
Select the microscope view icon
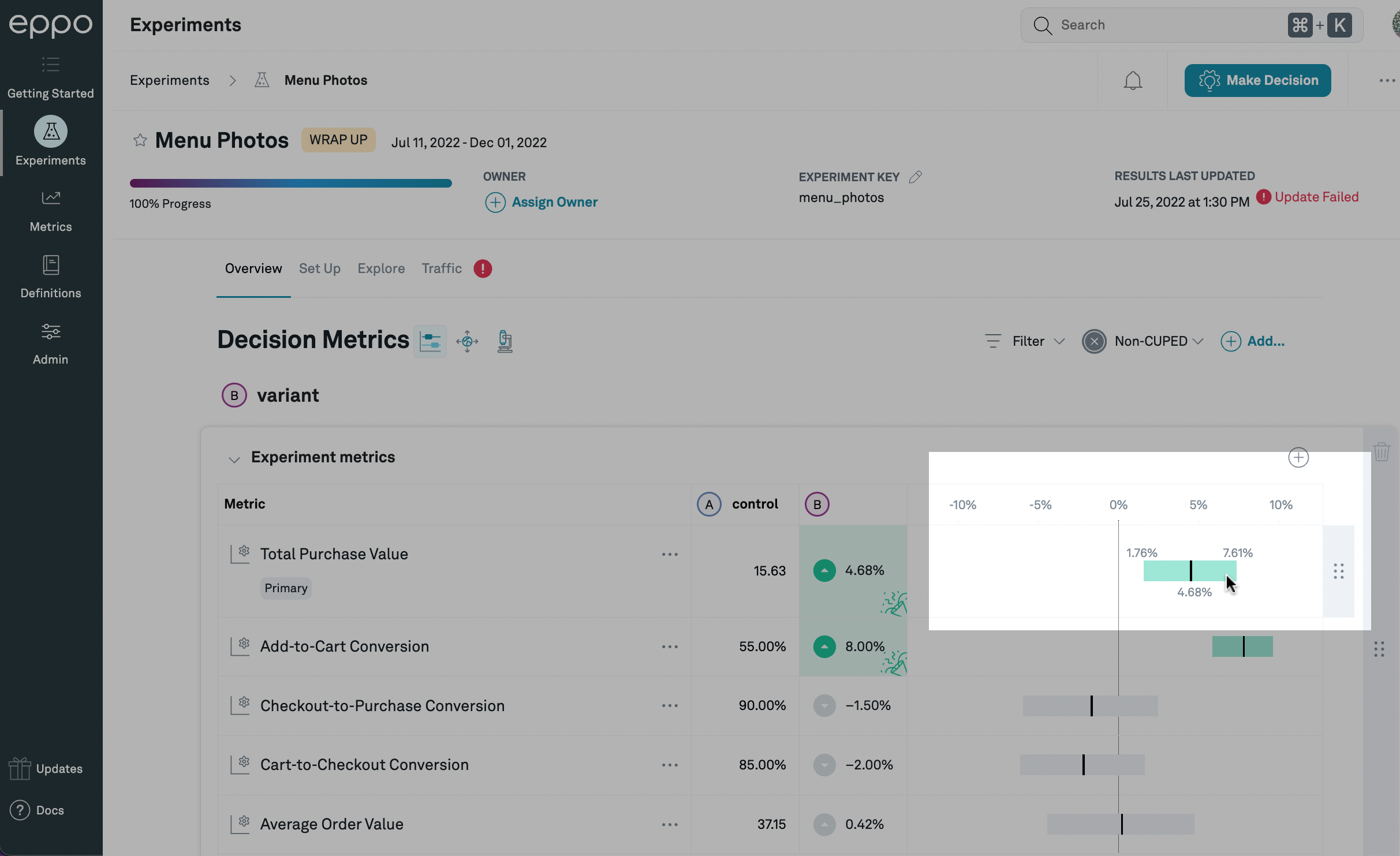(x=505, y=341)
